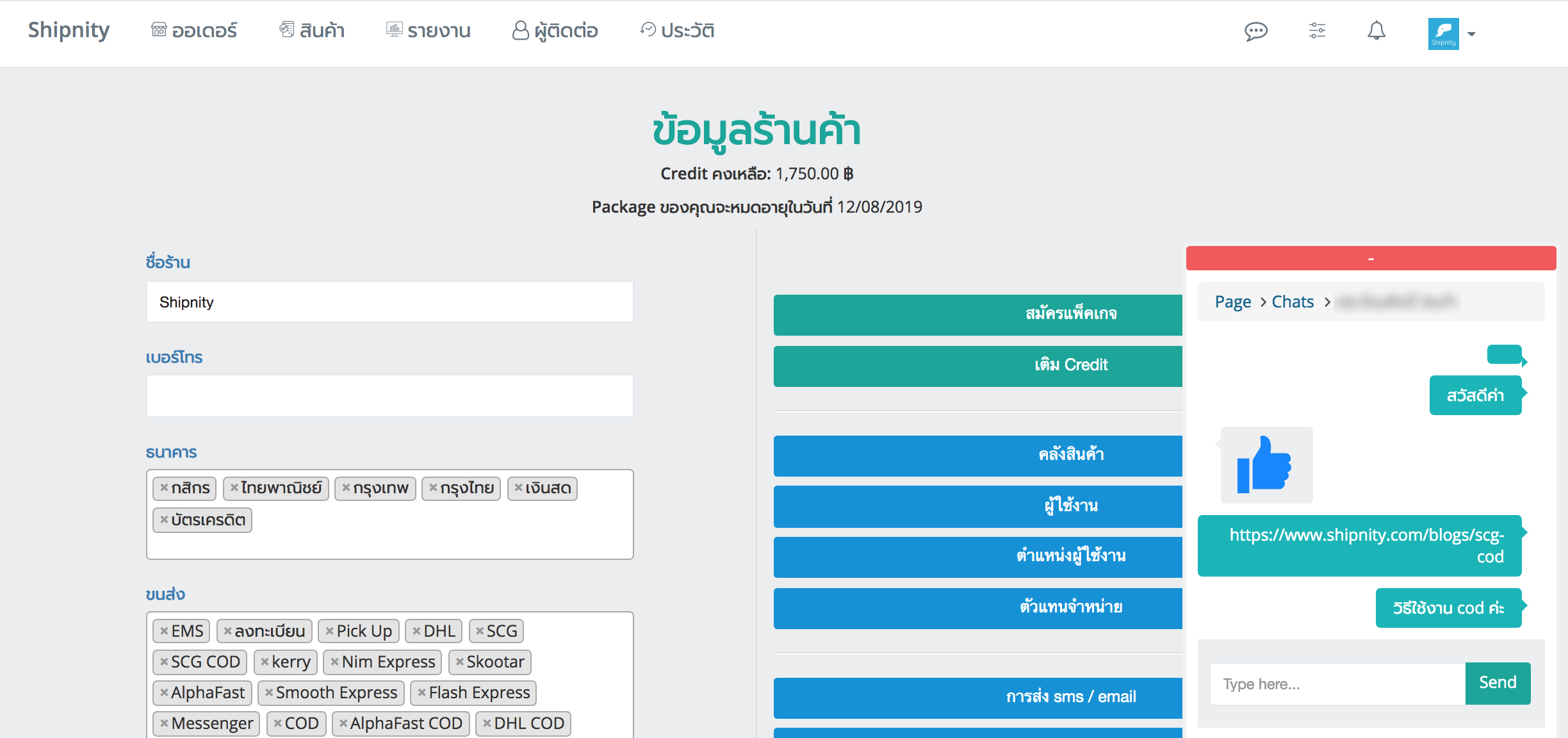Remove the Nim Express shipping tag
The height and width of the screenshot is (738, 1568).
coord(334,662)
